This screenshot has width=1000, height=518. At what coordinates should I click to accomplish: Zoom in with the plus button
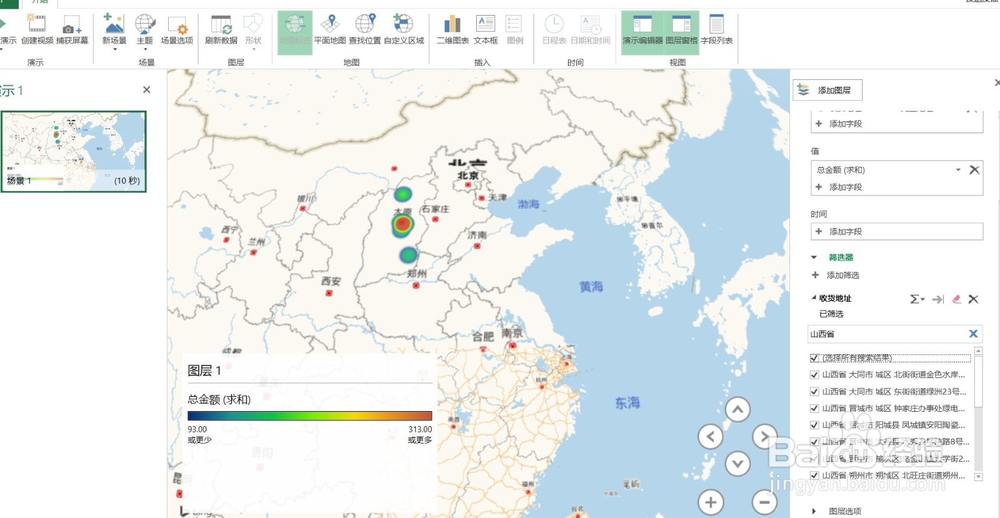pyautogui.click(x=710, y=501)
